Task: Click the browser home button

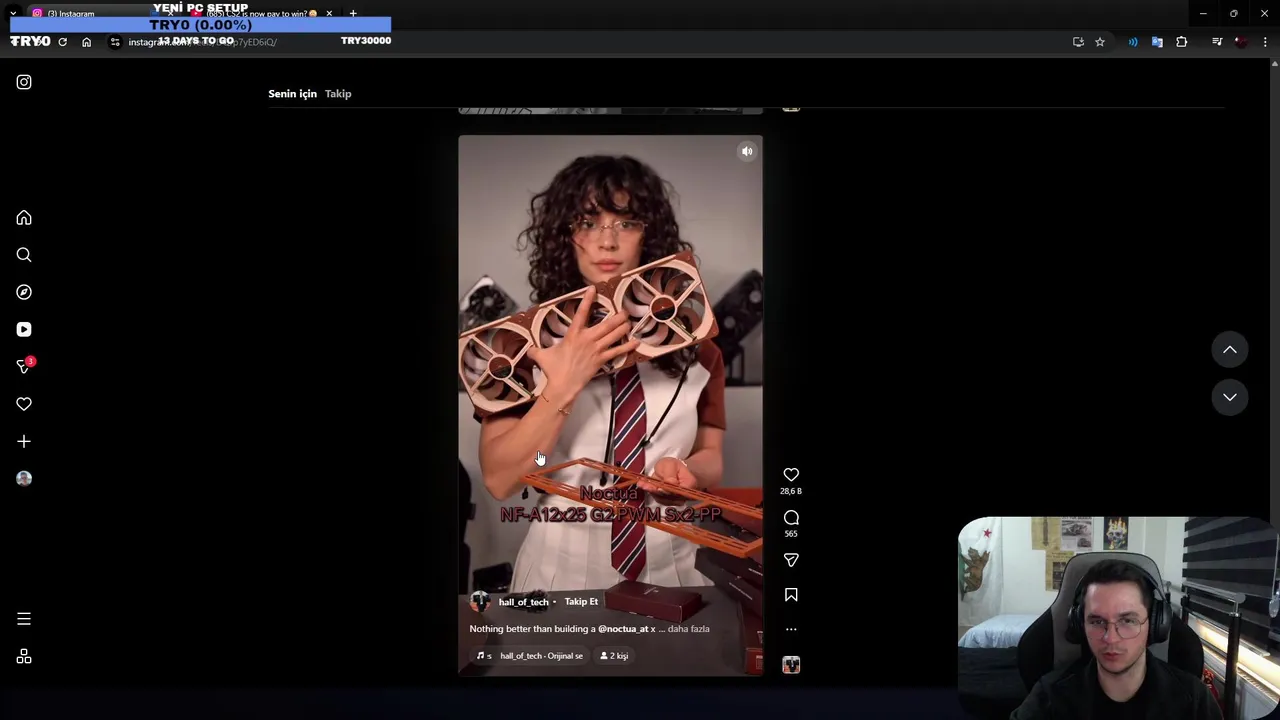Action: (x=86, y=42)
